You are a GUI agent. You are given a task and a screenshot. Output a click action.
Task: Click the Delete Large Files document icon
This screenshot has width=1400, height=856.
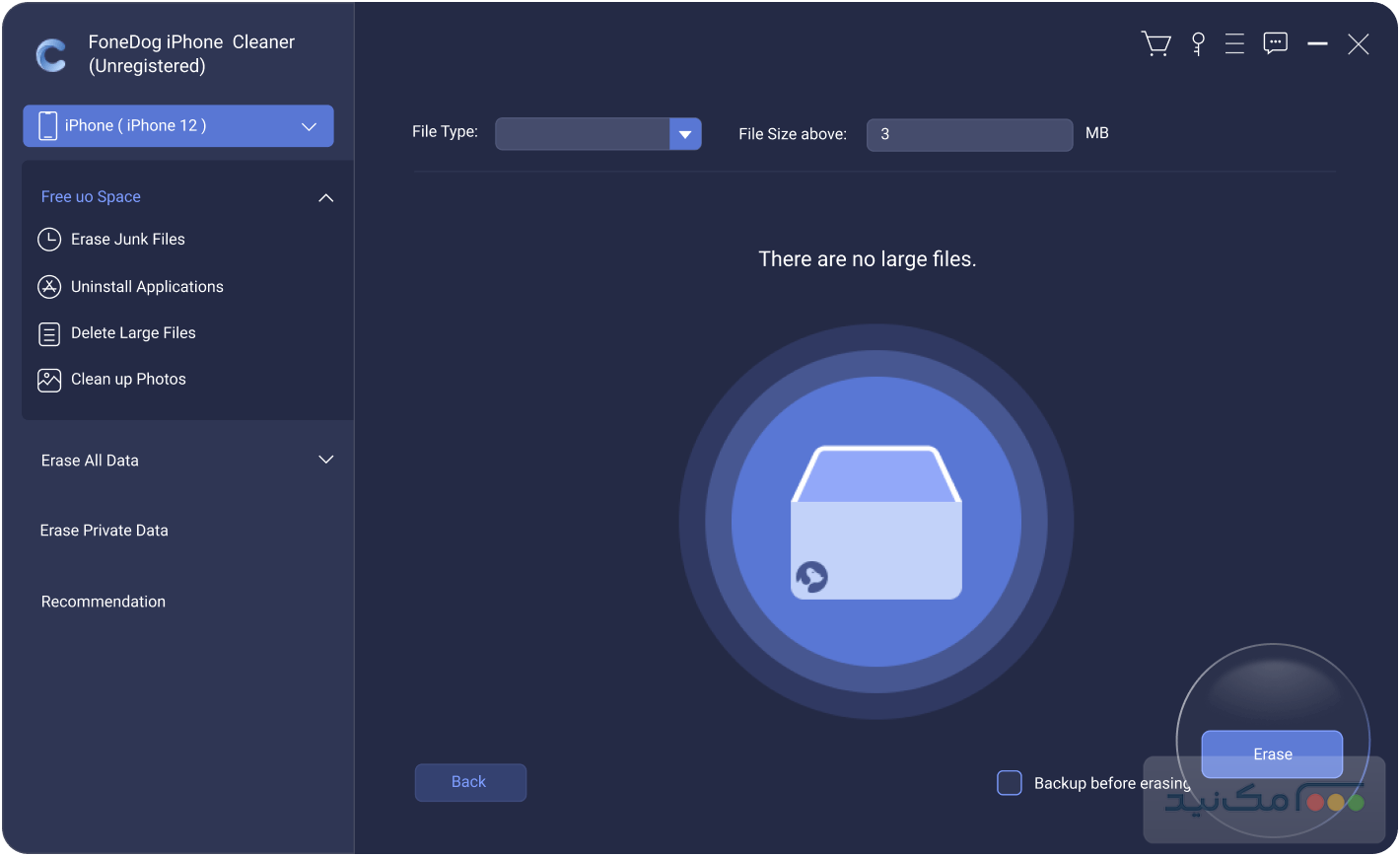pyautogui.click(x=49, y=333)
